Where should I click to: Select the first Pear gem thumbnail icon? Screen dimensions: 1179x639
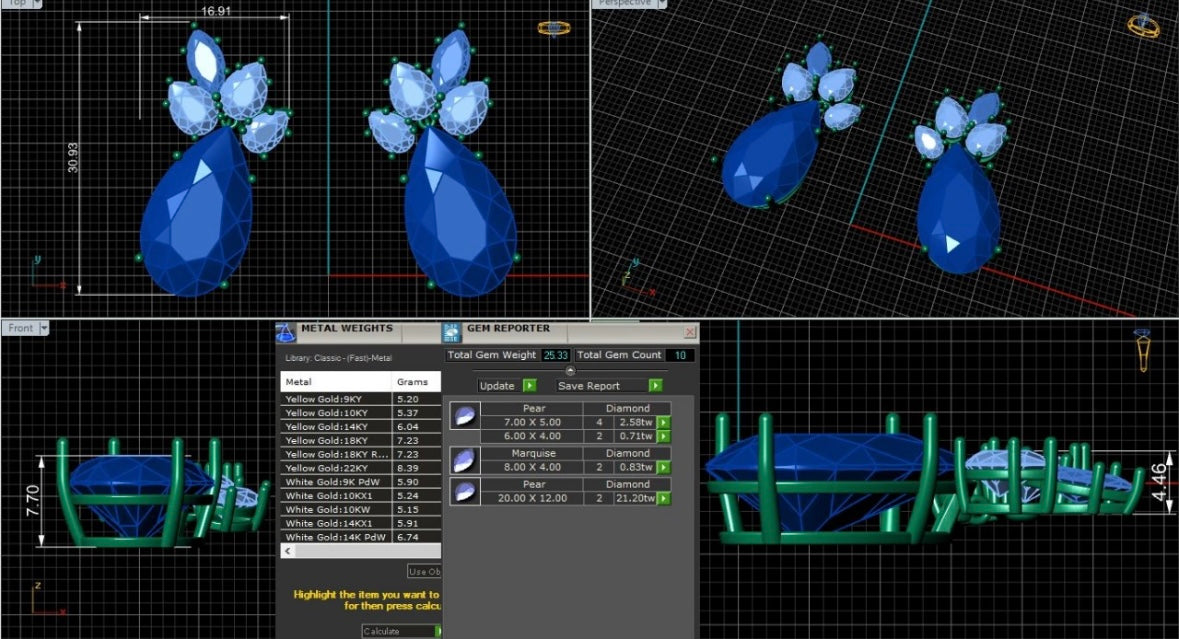pos(464,415)
